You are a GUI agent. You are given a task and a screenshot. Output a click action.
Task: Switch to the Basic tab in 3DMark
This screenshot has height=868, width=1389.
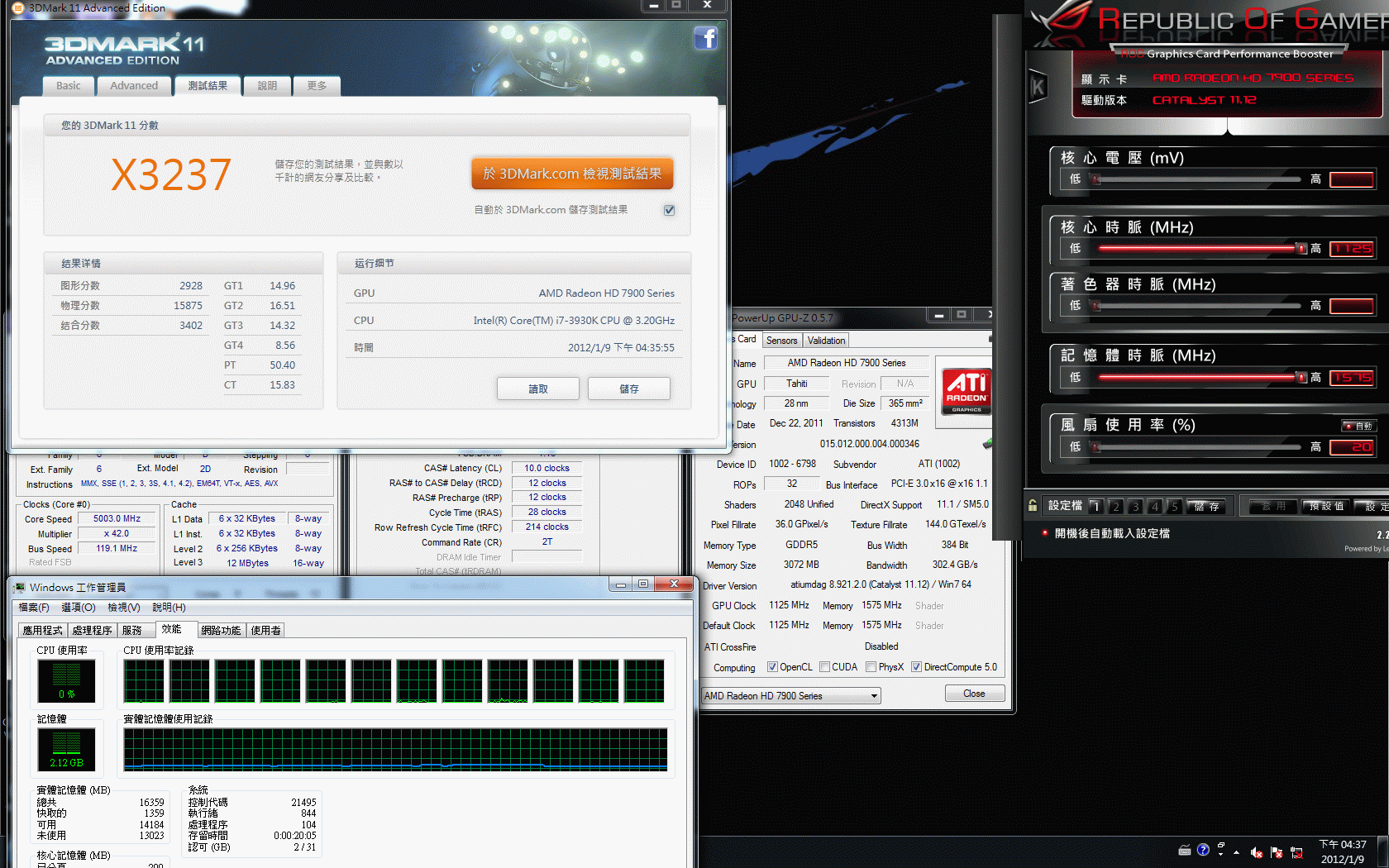(69, 85)
